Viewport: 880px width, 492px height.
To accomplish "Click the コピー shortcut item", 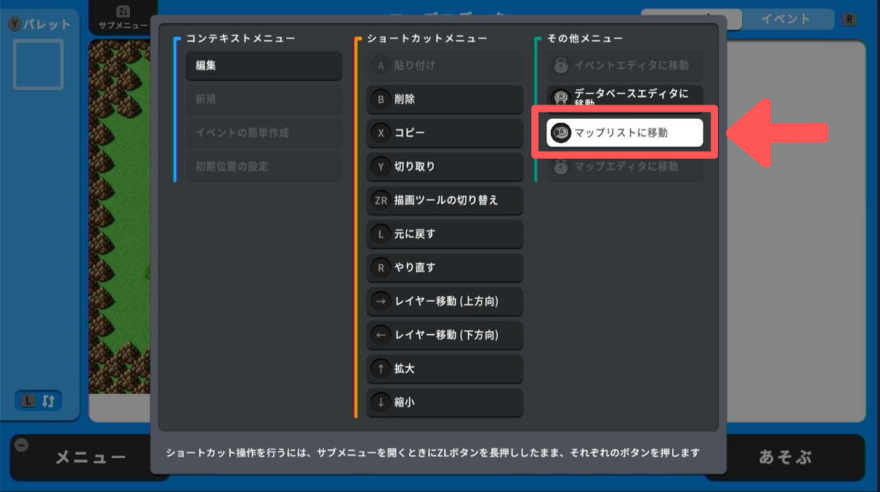I will [x=444, y=133].
